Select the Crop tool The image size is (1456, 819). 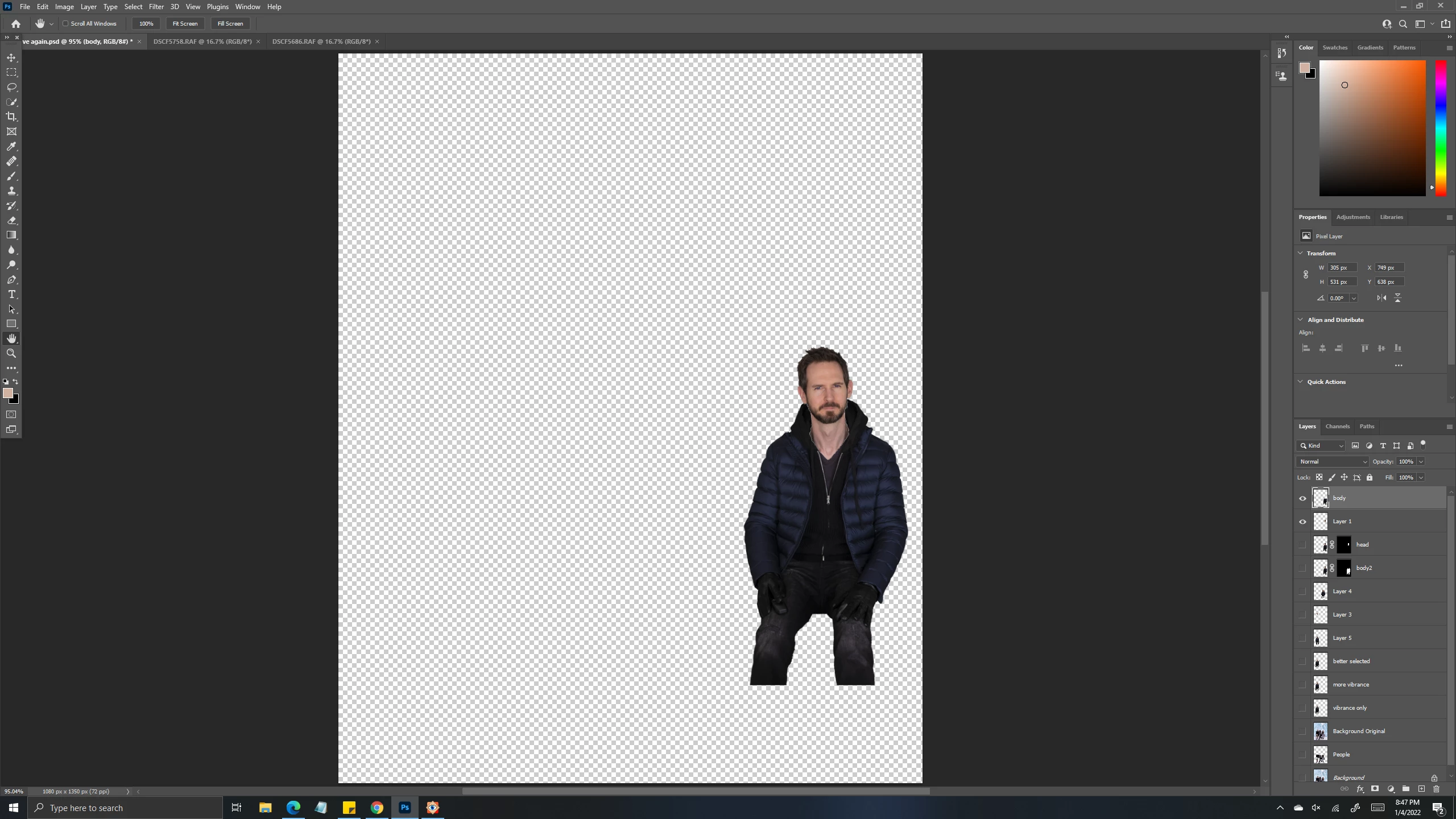tap(11, 117)
